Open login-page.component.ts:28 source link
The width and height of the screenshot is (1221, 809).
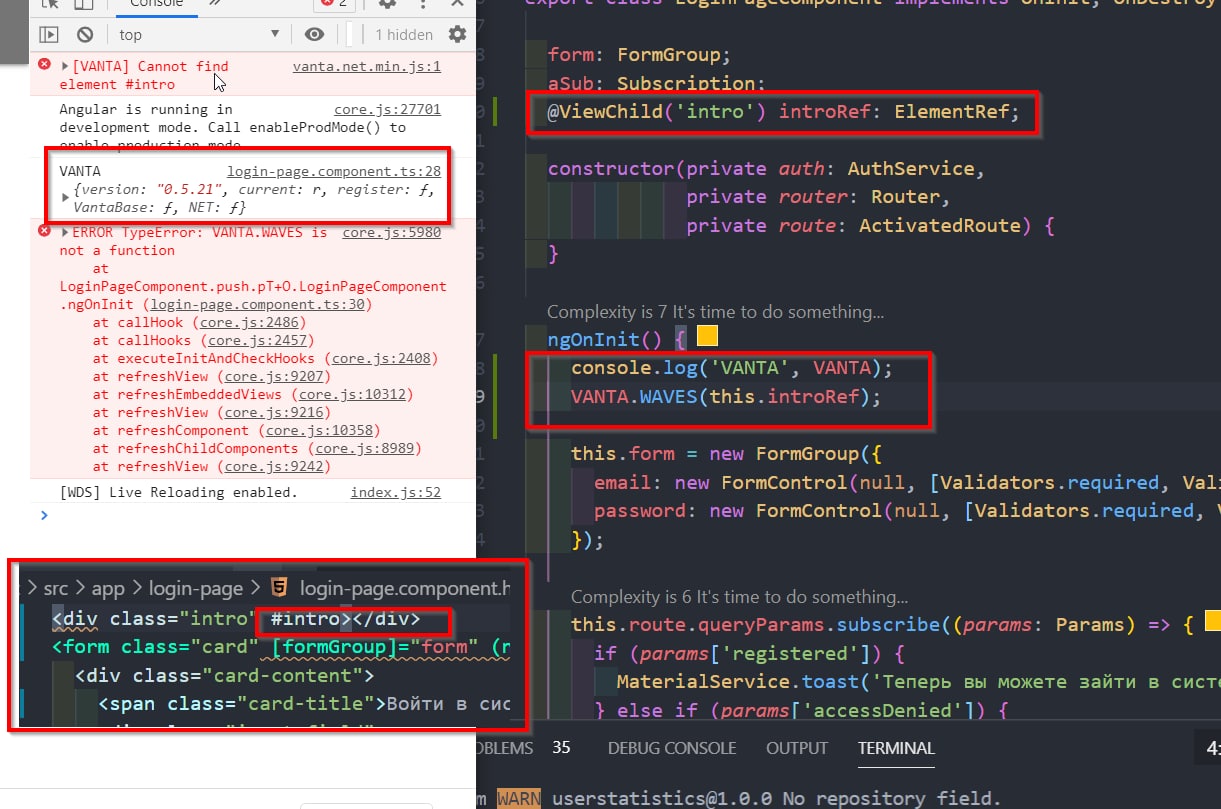coord(334,171)
